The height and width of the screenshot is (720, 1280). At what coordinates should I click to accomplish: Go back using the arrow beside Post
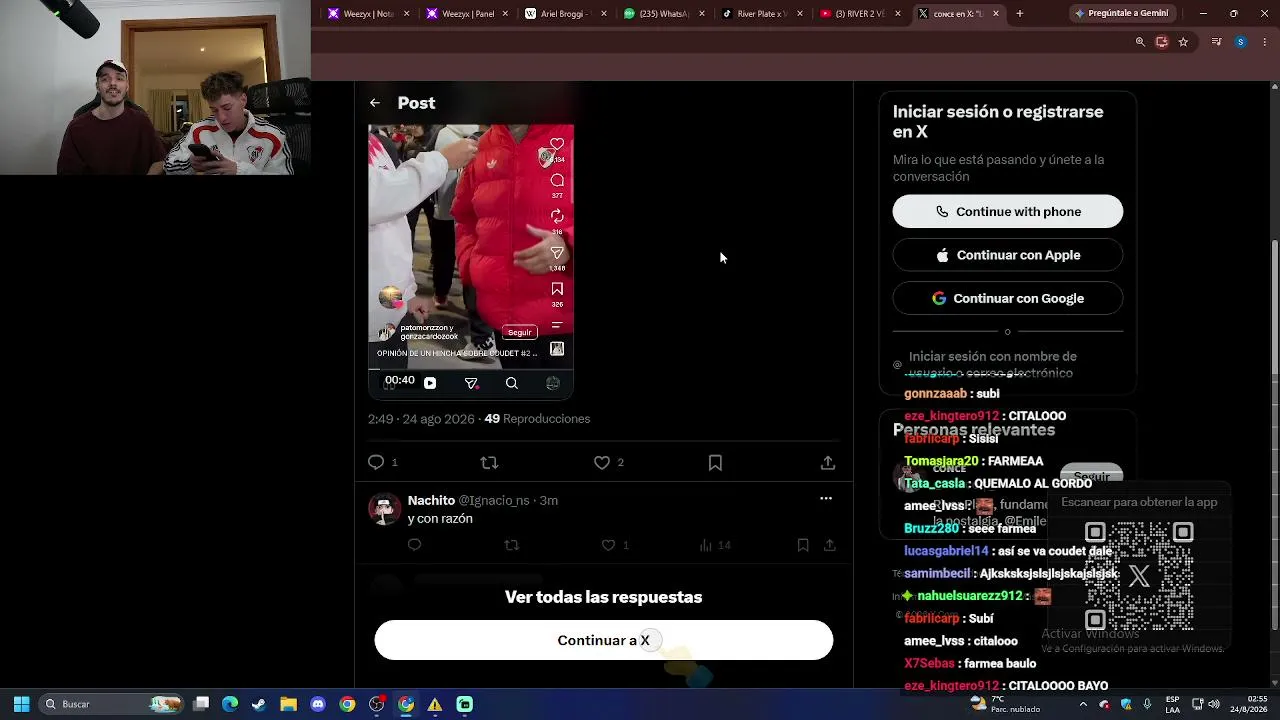click(x=374, y=103)
